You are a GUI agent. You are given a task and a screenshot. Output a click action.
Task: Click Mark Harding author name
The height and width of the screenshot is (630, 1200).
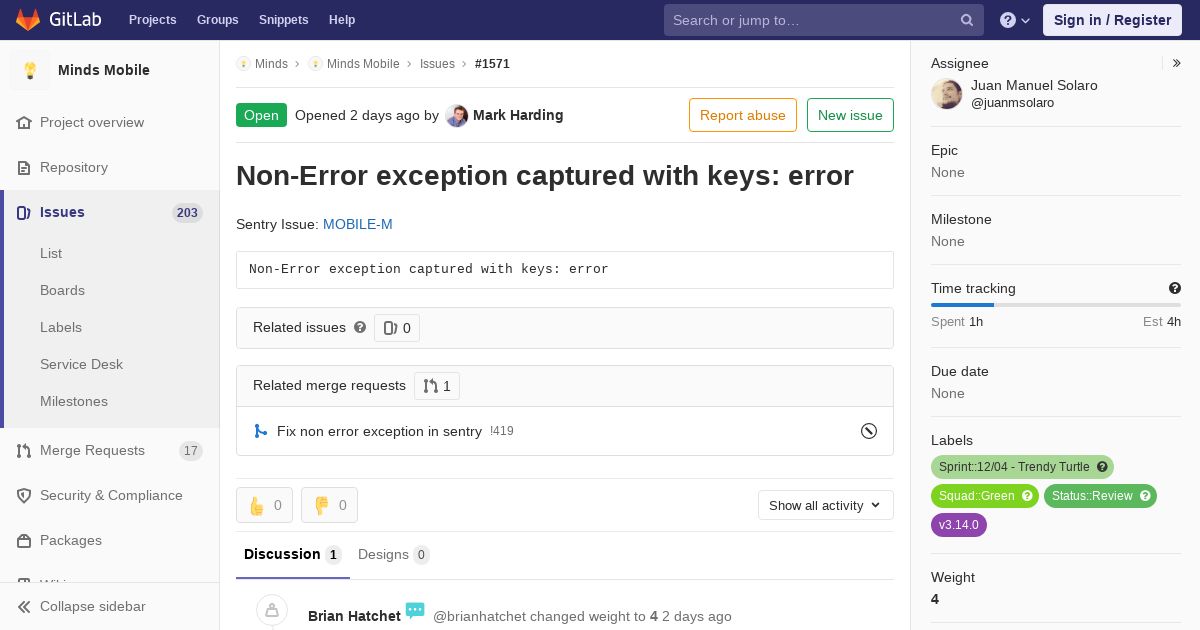point(518,115)
